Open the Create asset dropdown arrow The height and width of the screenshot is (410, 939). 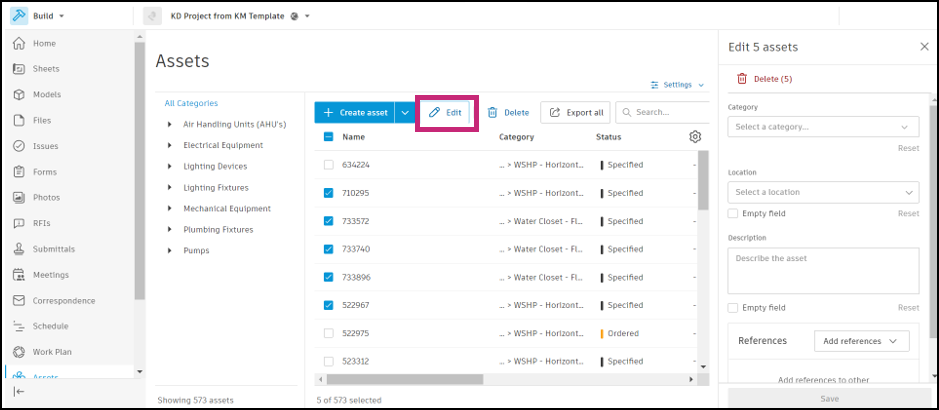coord(405,113)
